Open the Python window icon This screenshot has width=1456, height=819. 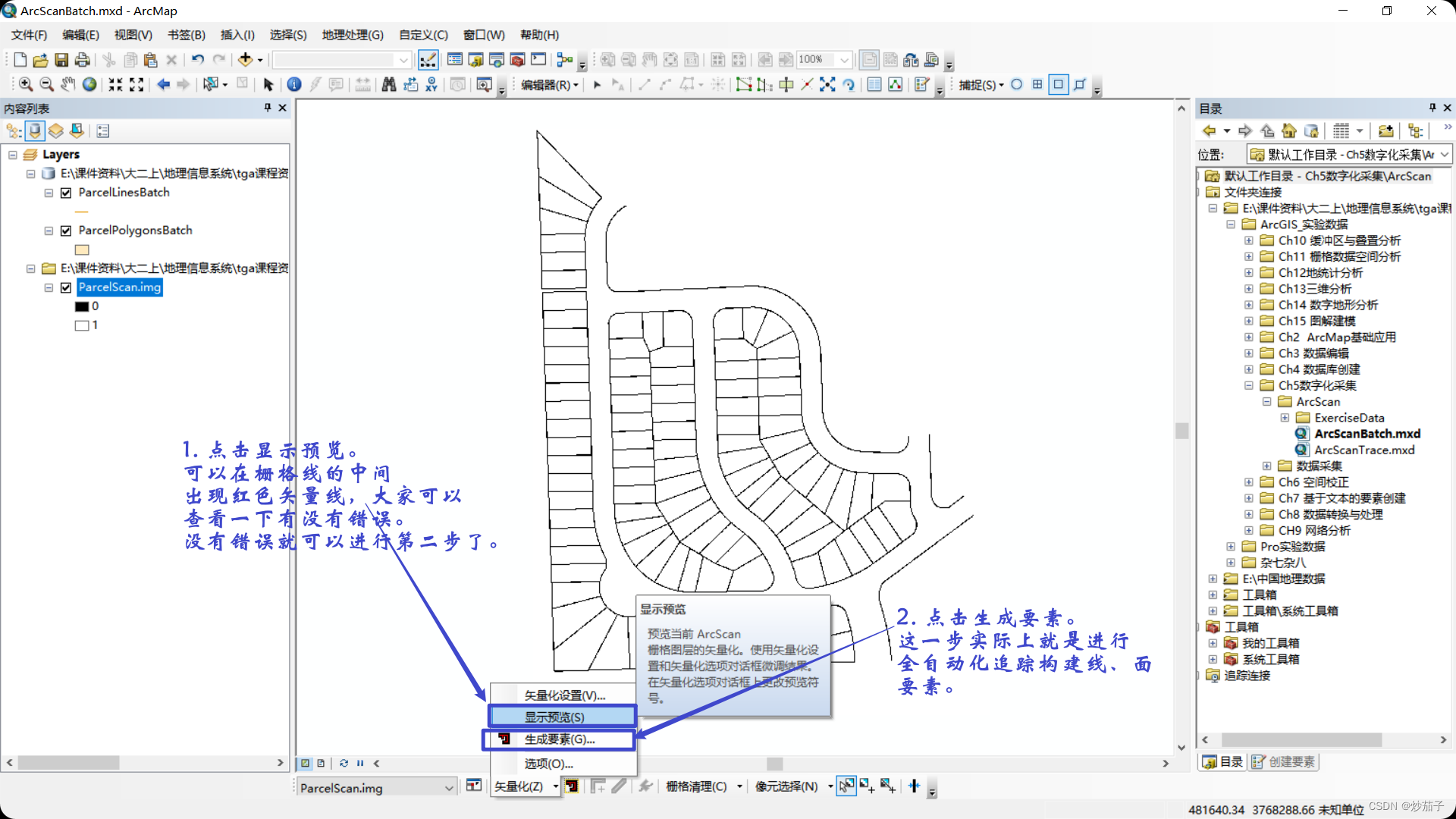pyautogui.click(x=538, y=60)
